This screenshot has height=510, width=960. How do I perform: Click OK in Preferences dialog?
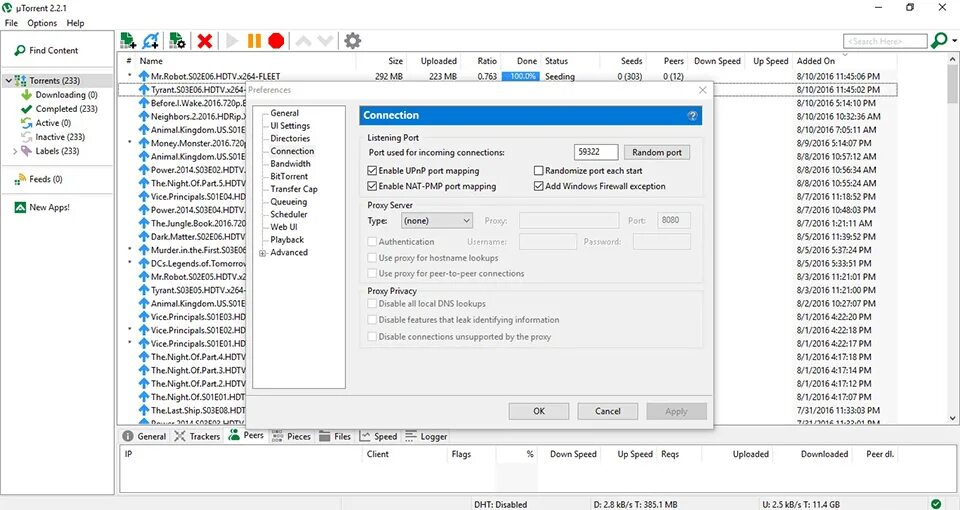[539, 411]
